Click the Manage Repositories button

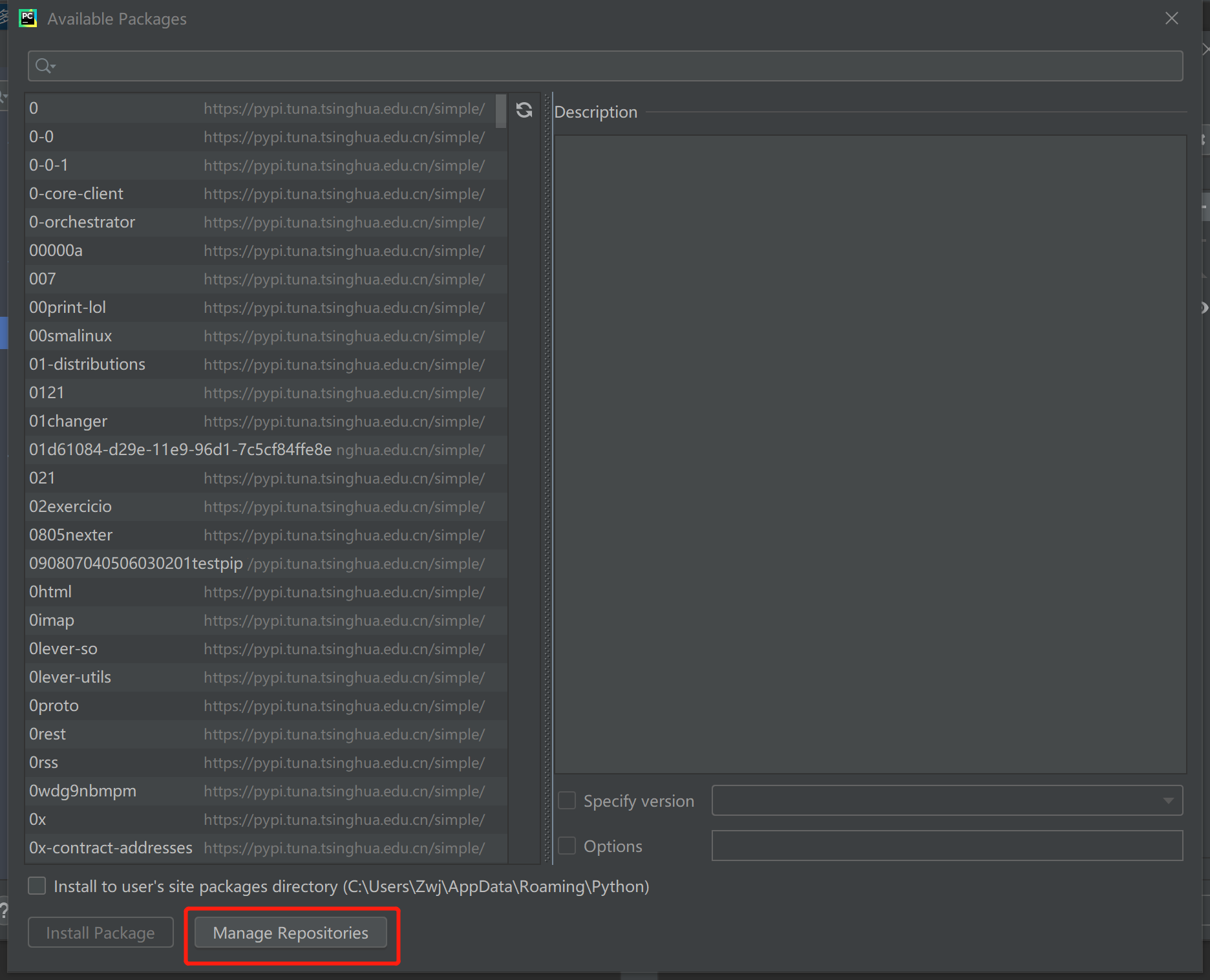(291, 933)
